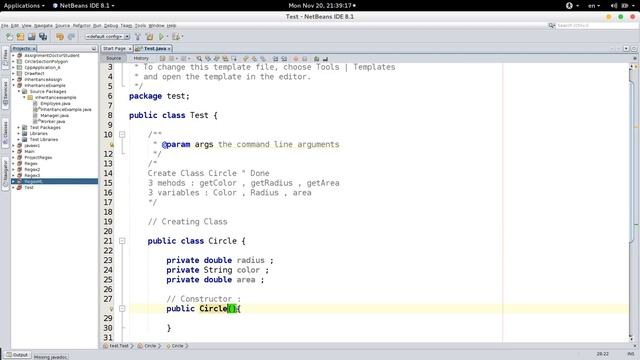Click the New Project toolbar icon
Screen dimensions: 640x360
(x=20, y=37)
